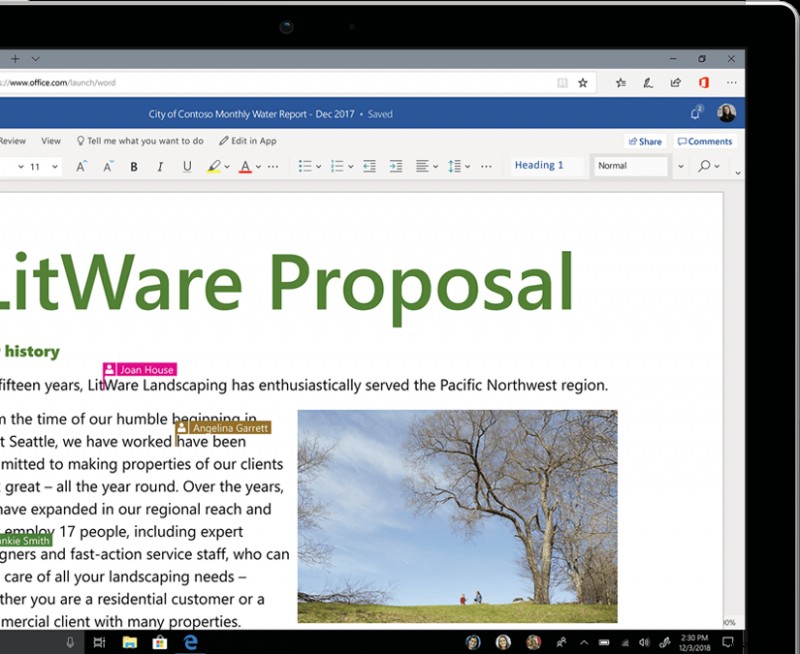Open the font size dropdown

[x=53, y=166]
